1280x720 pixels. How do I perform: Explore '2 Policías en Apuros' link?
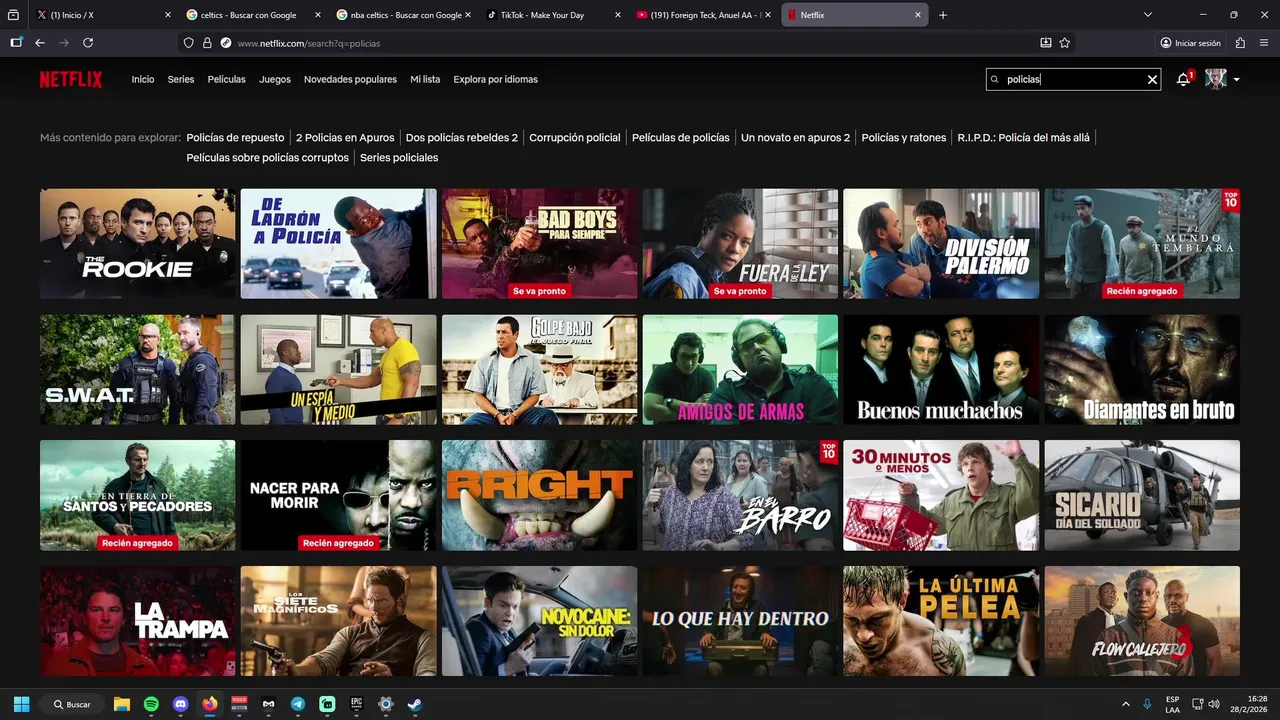tap(345, 138)
